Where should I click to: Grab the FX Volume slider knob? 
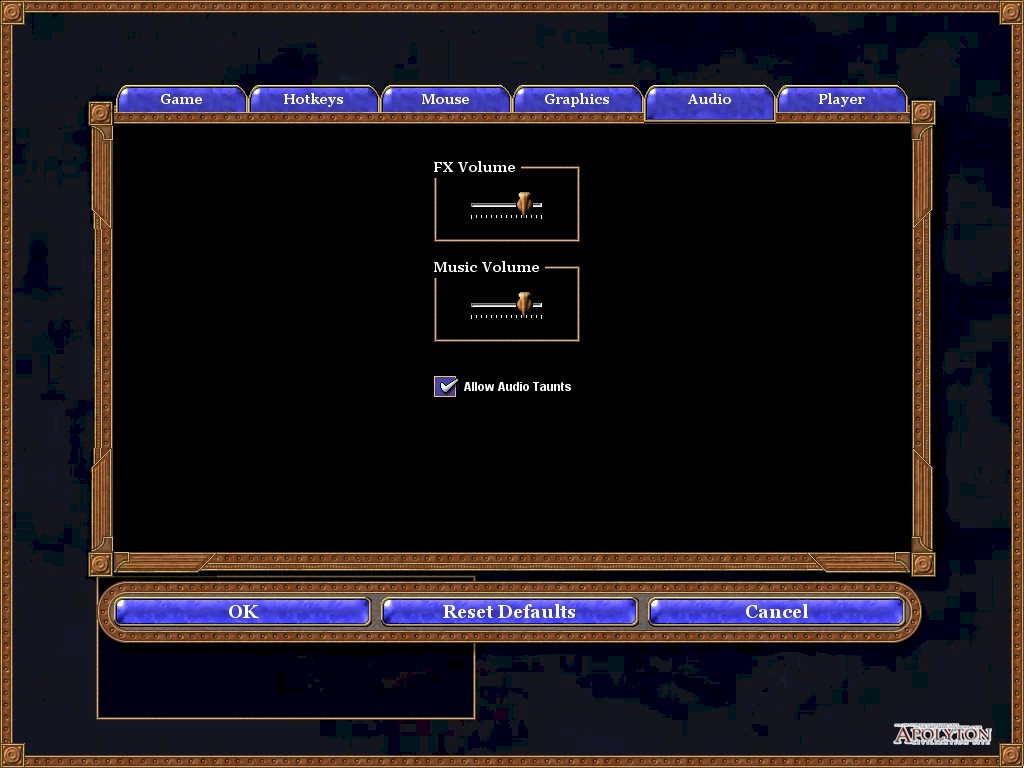coord(524,204)
